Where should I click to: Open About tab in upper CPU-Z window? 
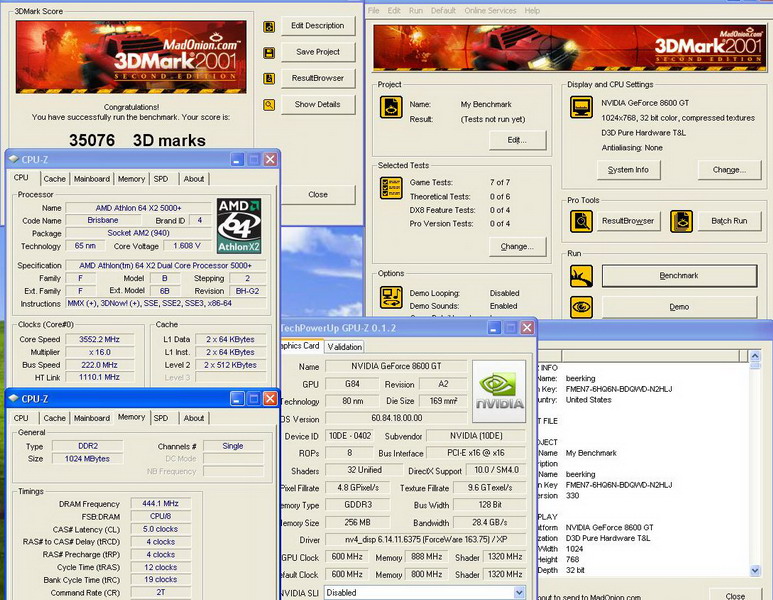194,179
